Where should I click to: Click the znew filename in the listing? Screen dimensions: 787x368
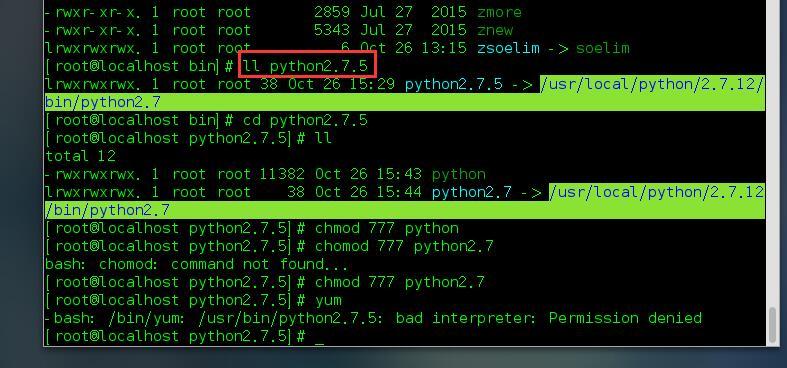click(x=495, y=30)
